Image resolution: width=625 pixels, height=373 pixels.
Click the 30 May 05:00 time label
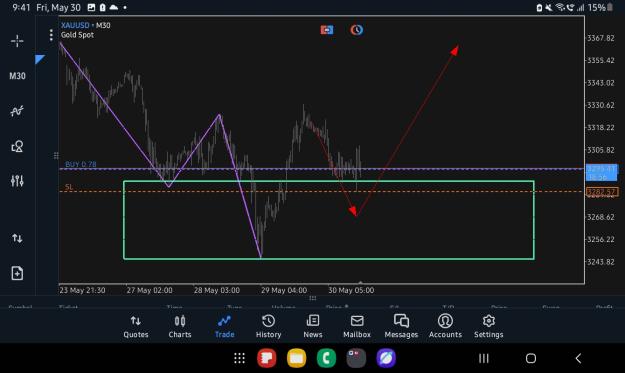click(351, 291)
